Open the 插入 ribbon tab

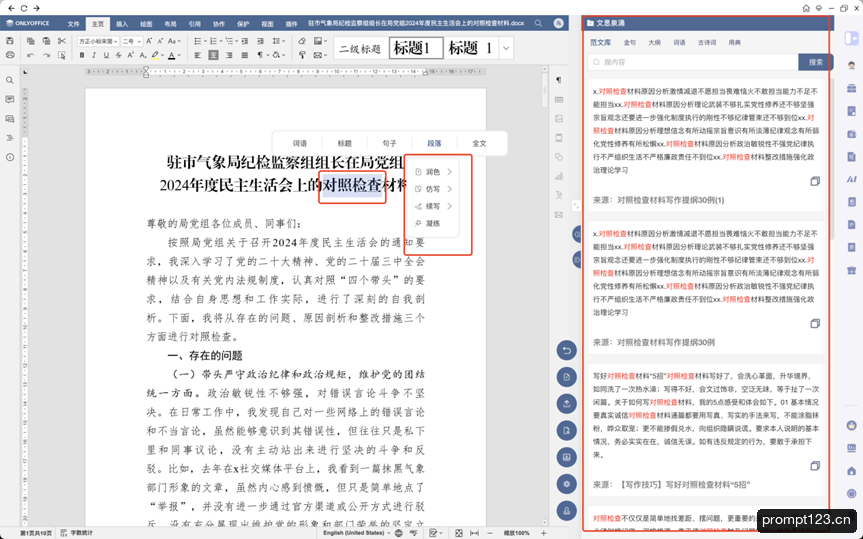[122, 24]
